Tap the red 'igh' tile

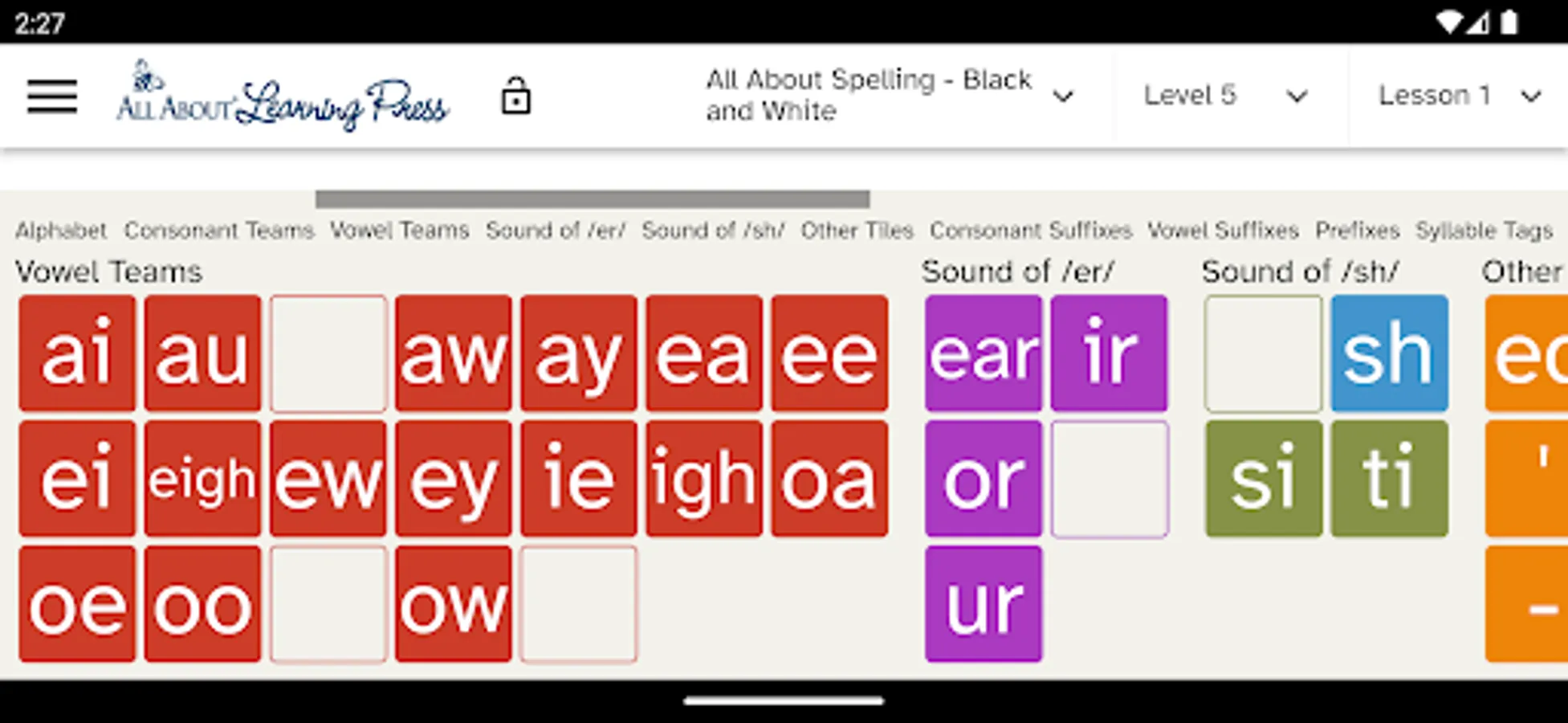[x=704, y=479]
